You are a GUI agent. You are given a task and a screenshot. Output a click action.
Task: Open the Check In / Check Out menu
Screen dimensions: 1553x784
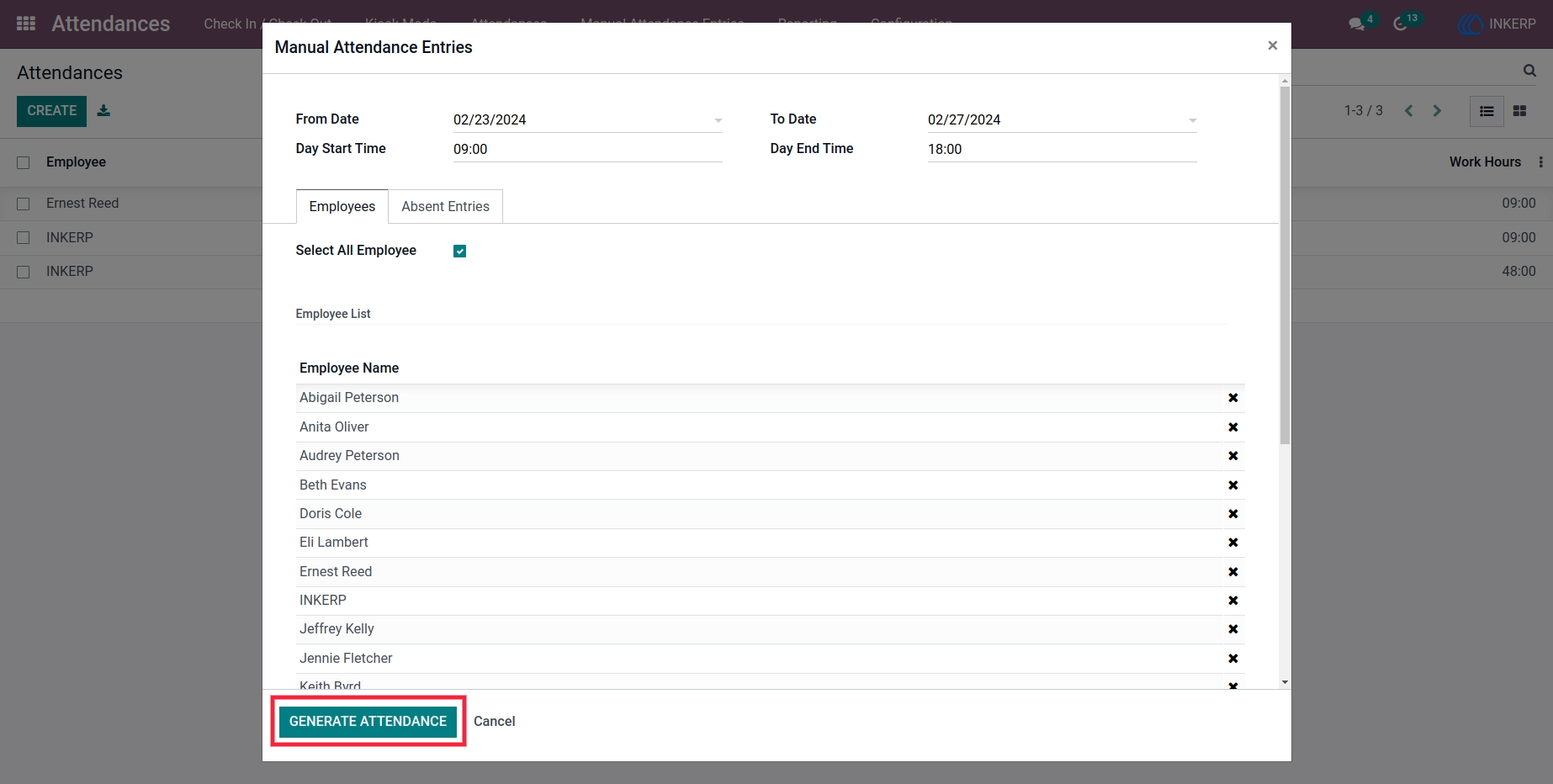coord(268,24)
